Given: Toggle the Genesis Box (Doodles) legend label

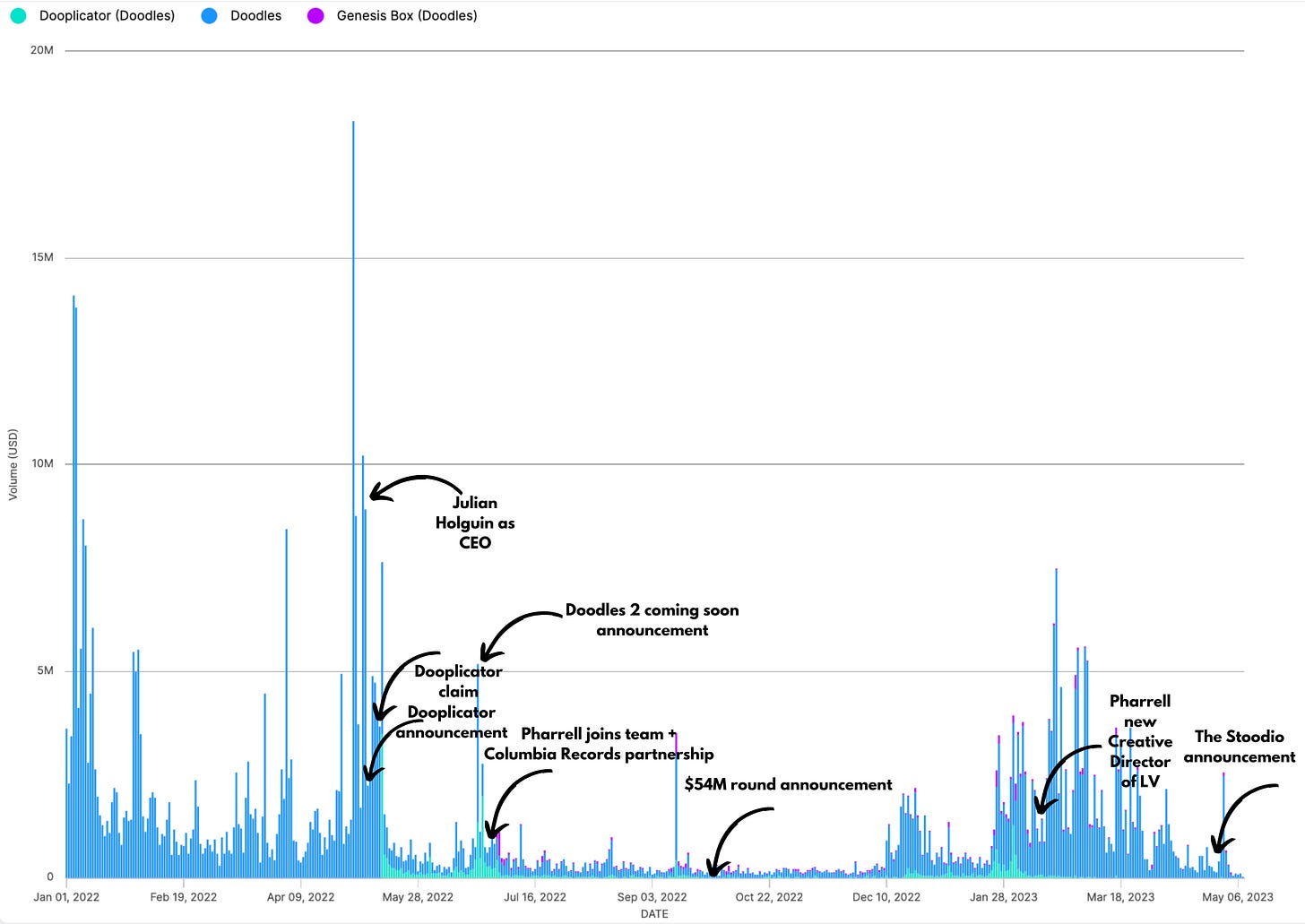Looking at the screenshot, I should 407,16.
